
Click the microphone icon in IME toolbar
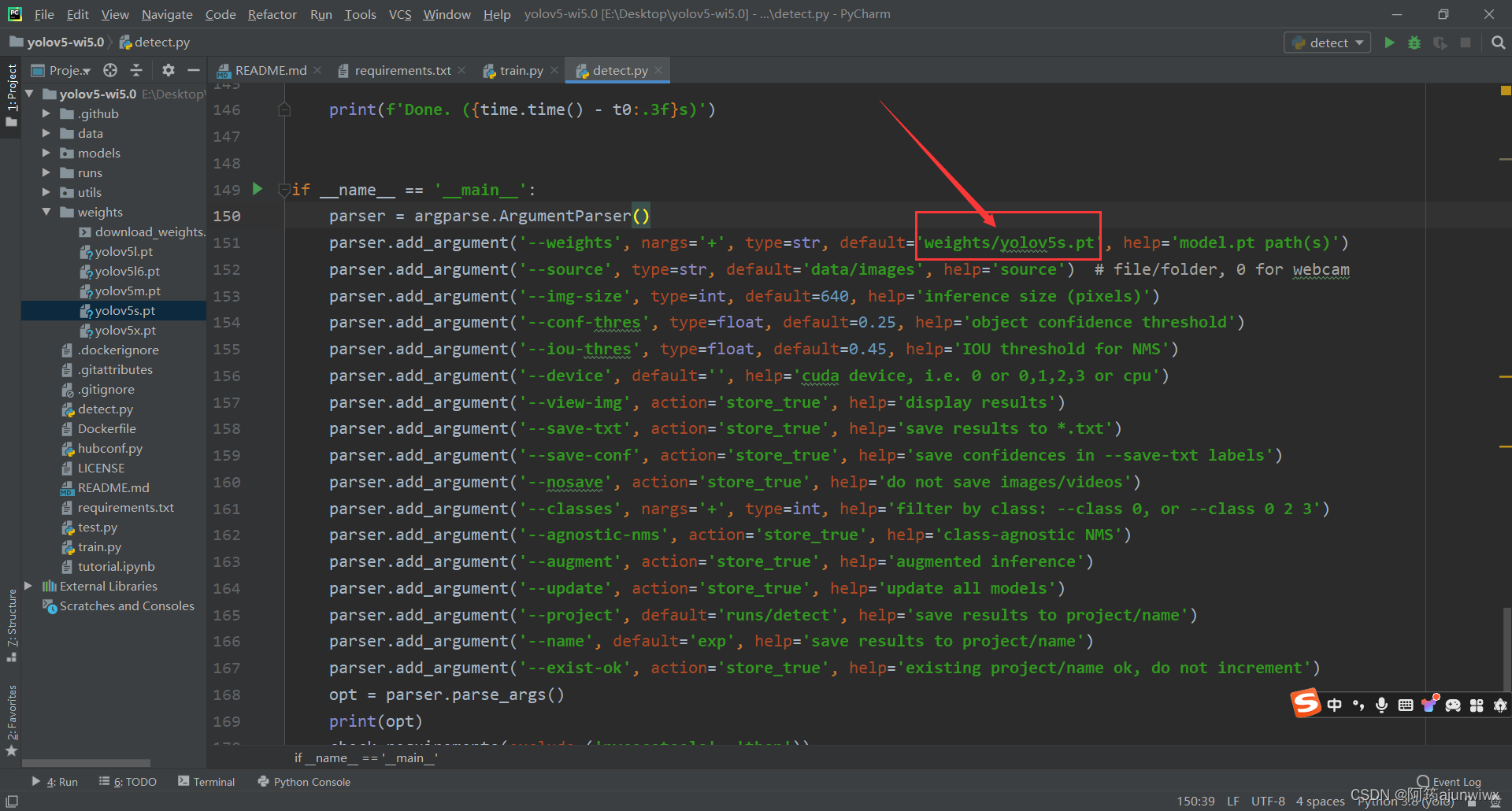[1381, 705]
